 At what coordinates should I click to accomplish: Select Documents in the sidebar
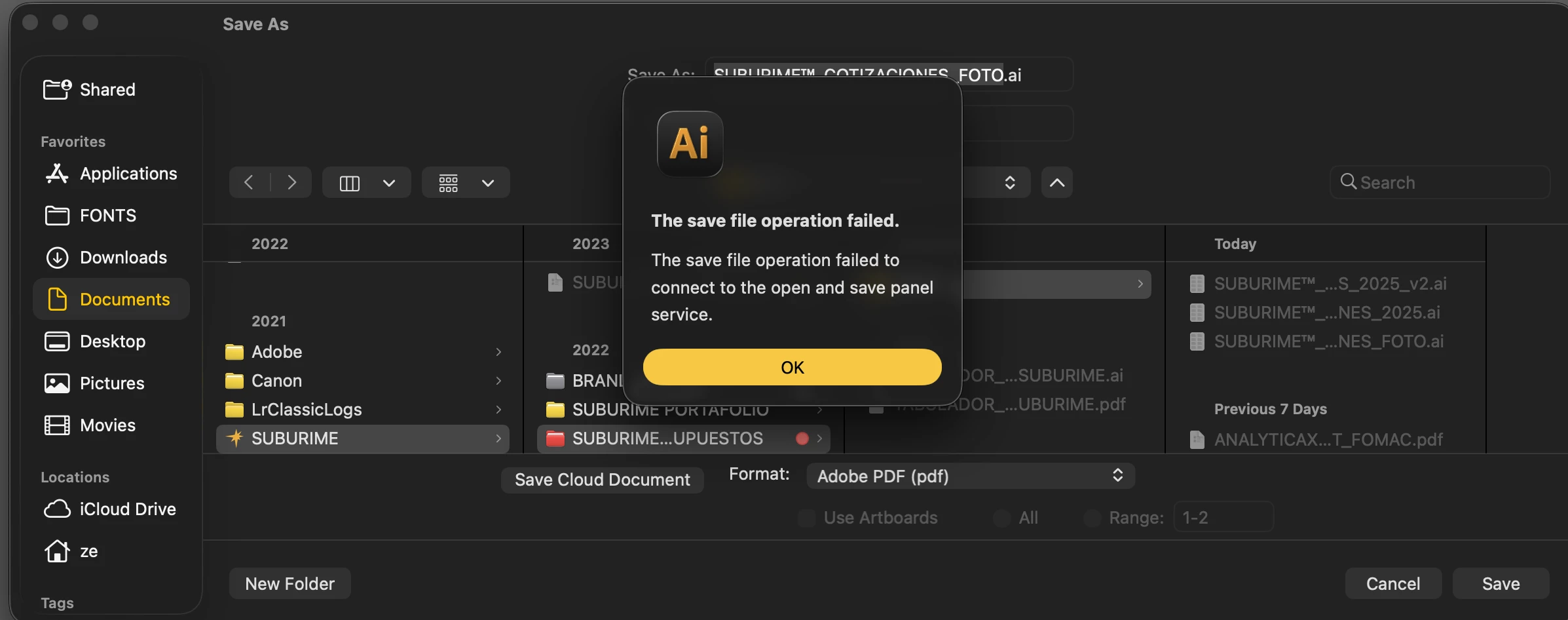click(111, 299)
